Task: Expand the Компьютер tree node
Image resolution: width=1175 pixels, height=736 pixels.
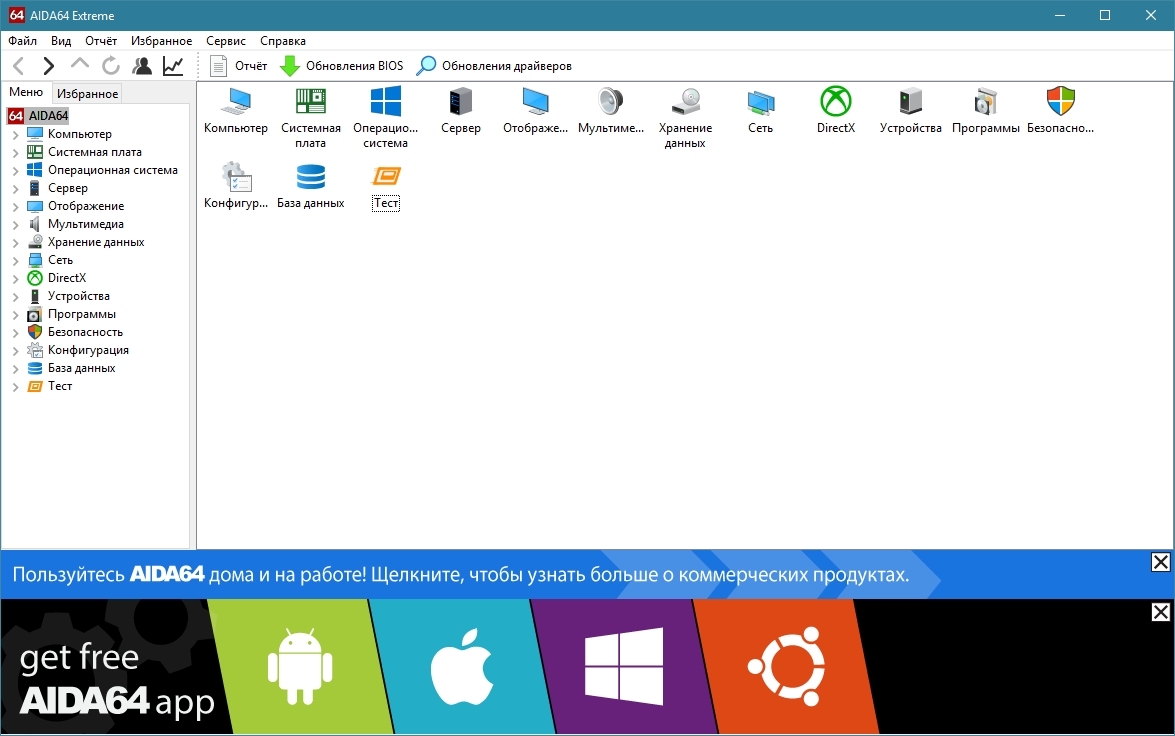Action: click(16, 135)
